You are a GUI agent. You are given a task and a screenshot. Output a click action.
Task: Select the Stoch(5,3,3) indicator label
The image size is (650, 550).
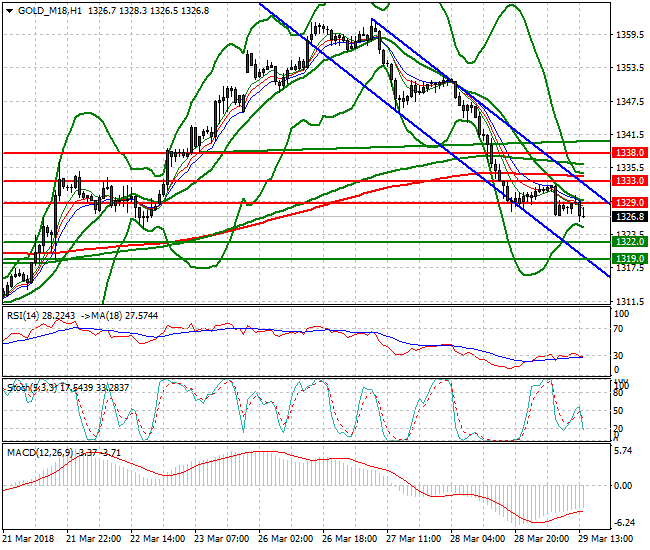68,388
